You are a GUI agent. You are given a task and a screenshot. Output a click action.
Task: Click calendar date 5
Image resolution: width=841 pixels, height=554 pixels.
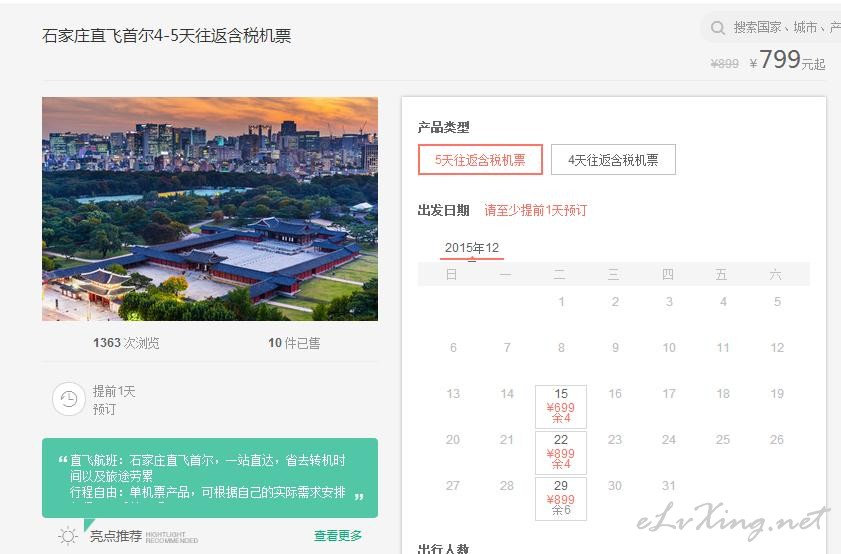[x=777, y=301]
